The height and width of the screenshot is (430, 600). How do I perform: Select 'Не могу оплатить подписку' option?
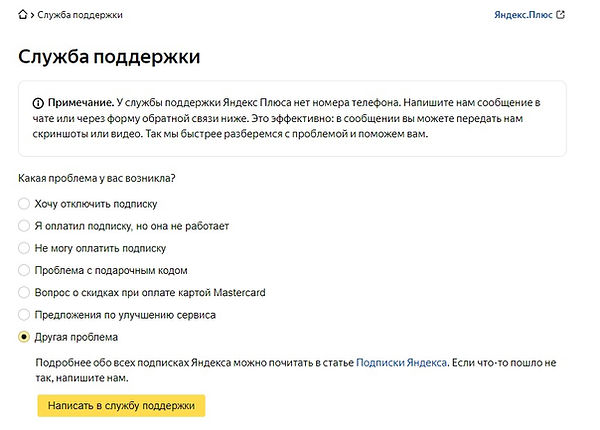[x=24, y=248]
